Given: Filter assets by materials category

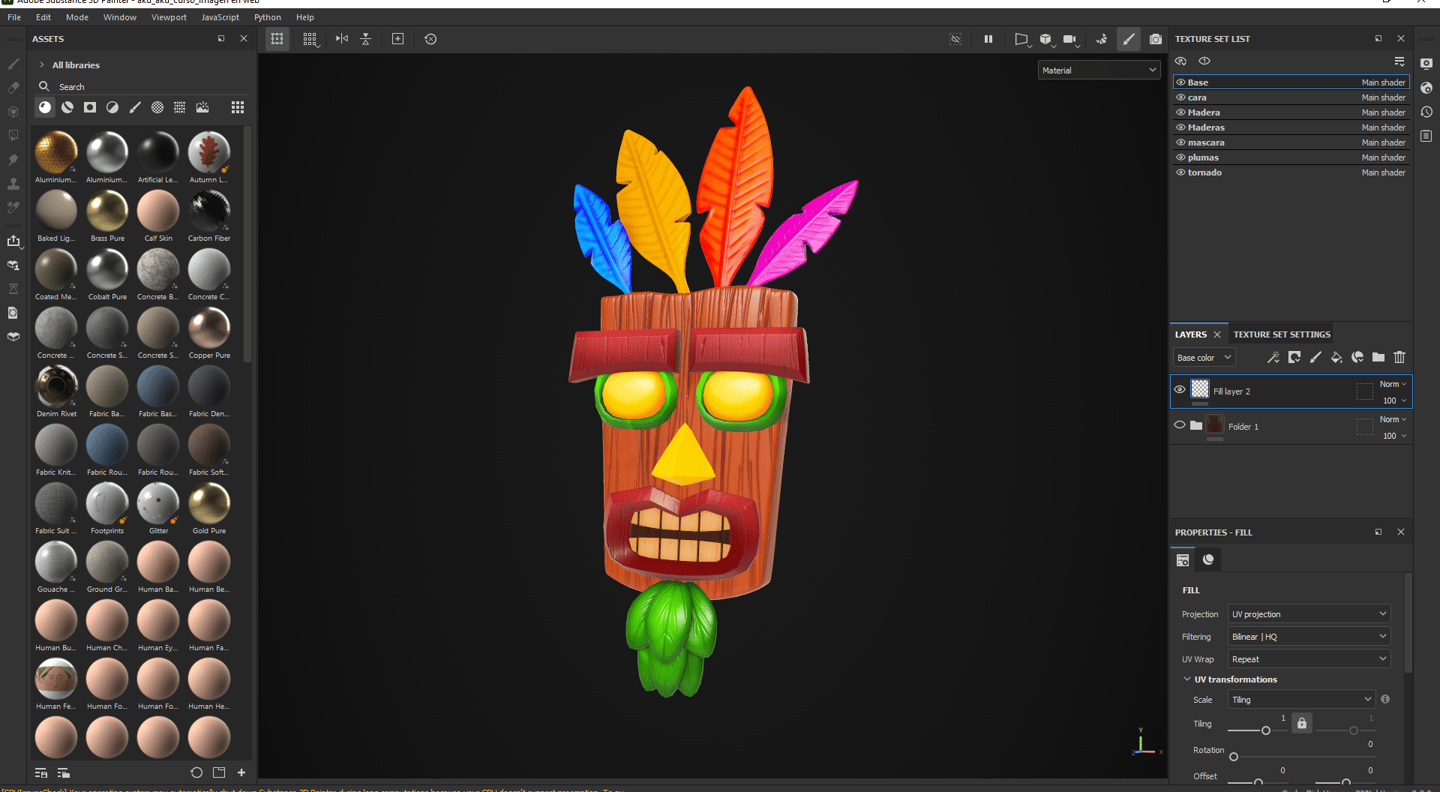Looking at the screenshot, I should [x=45, y=107].
